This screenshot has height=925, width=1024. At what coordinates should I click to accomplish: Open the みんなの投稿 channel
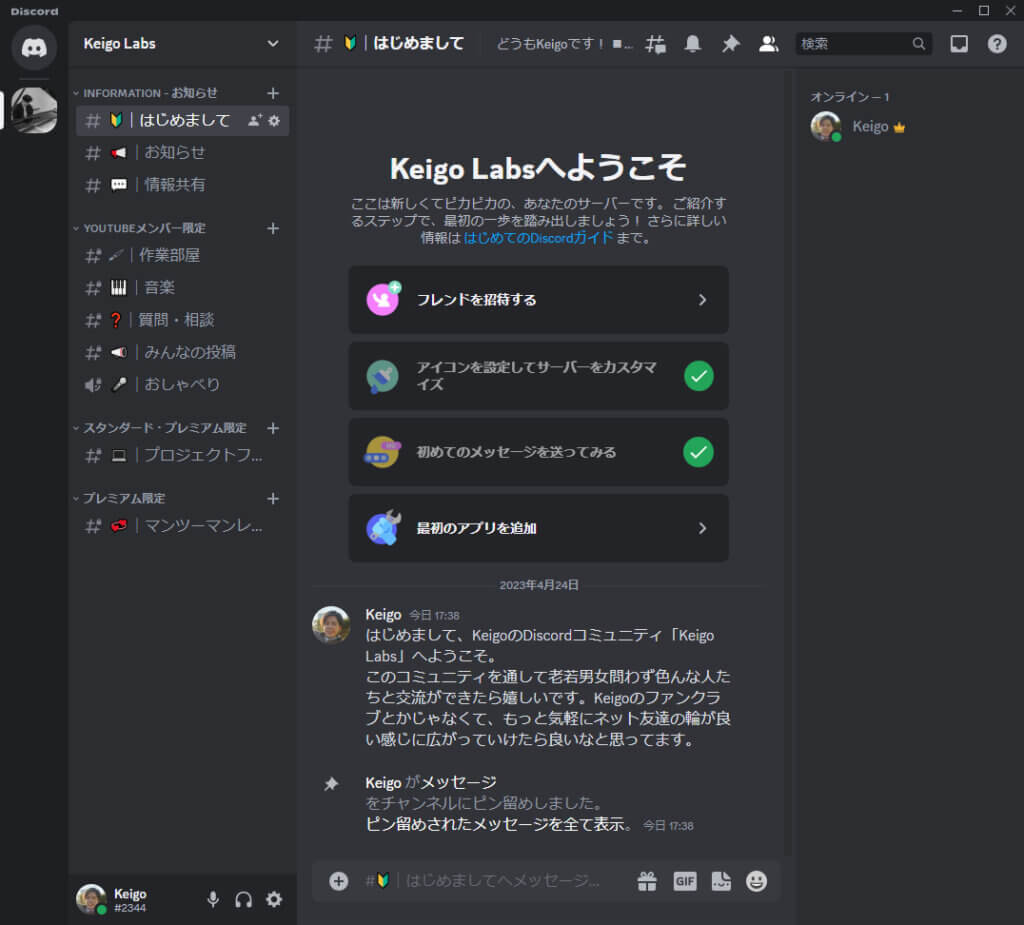pos(182,352)
